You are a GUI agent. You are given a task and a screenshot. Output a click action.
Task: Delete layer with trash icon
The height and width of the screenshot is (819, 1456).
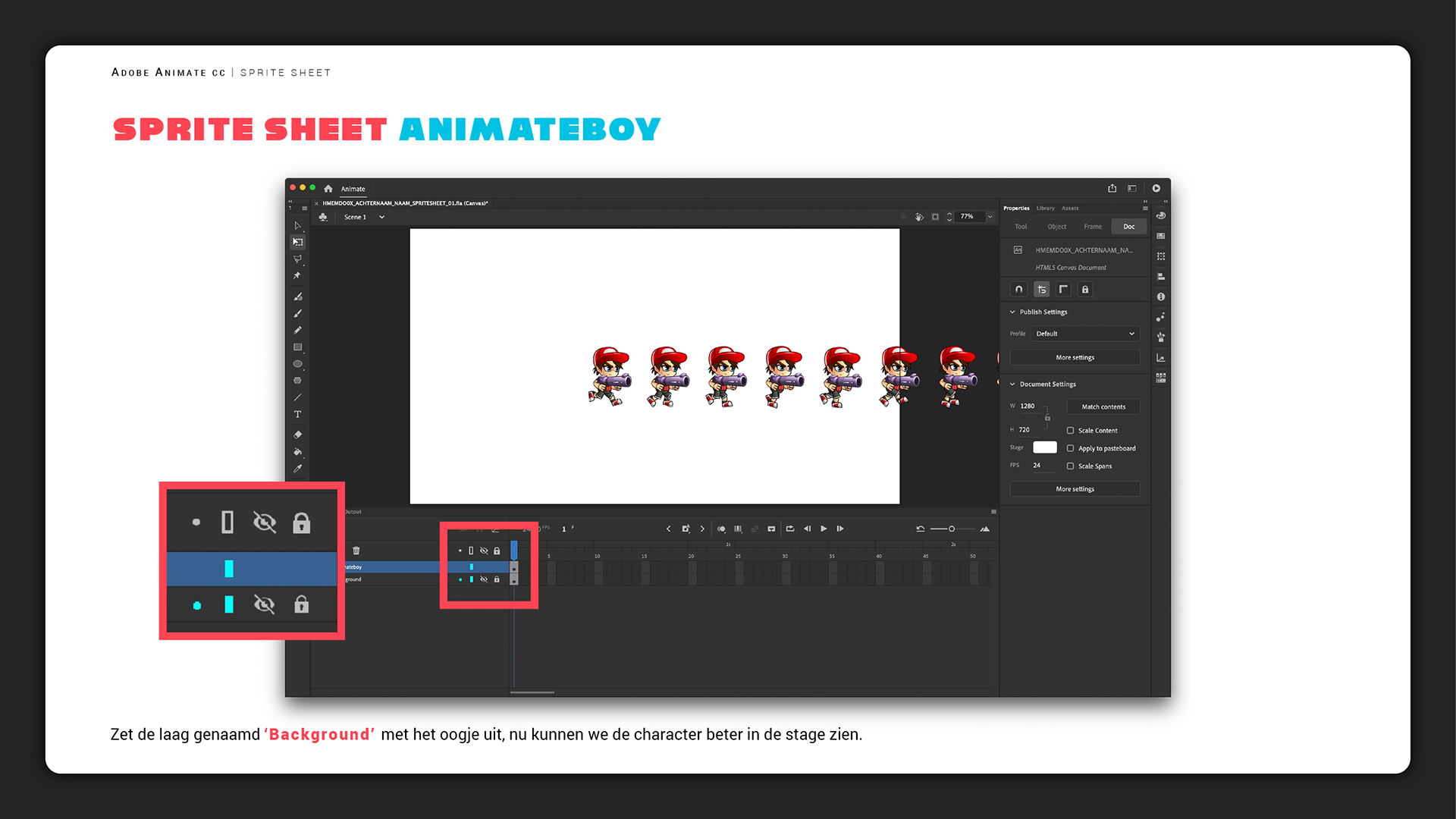click(x=356, y=551)
